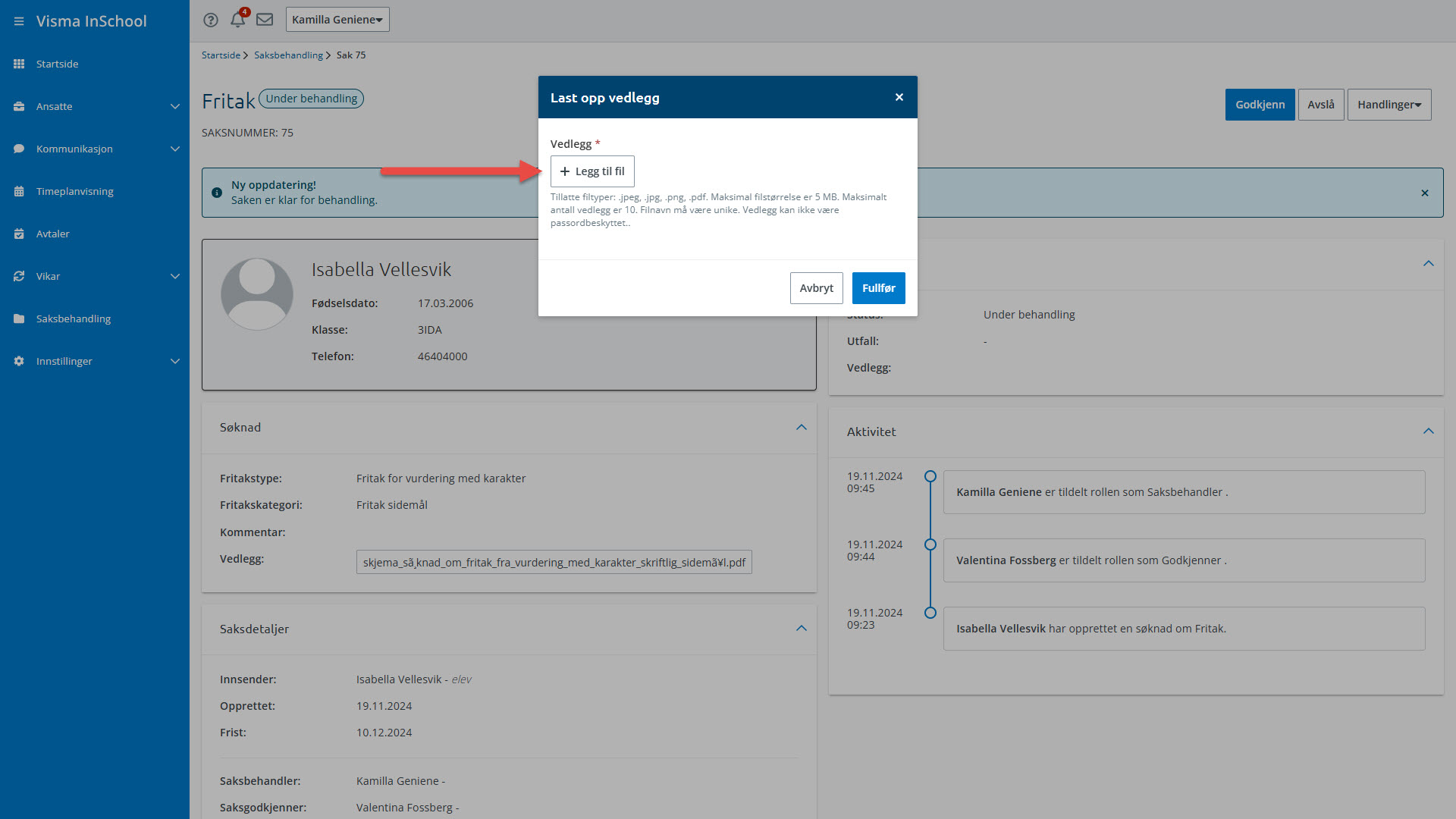Open notifications bell icon
Screen dimensions: 1456x819
pos(237,20)
